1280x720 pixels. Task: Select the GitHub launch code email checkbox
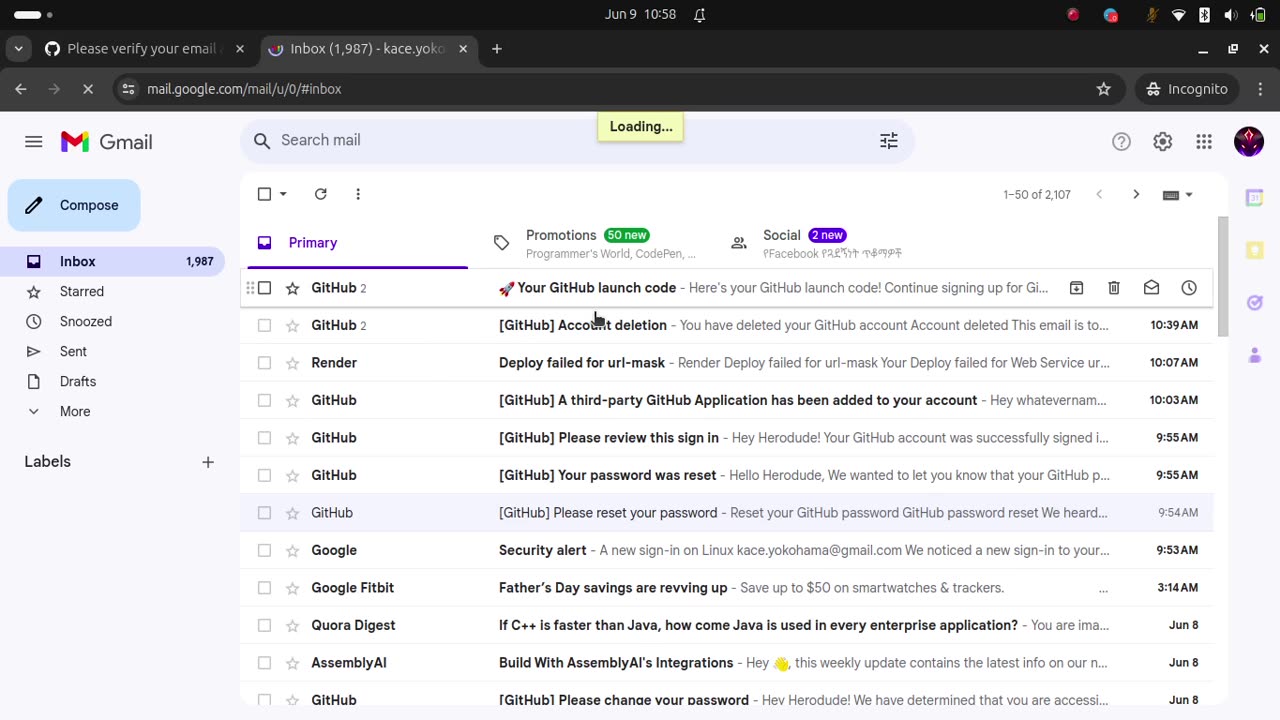264,288
